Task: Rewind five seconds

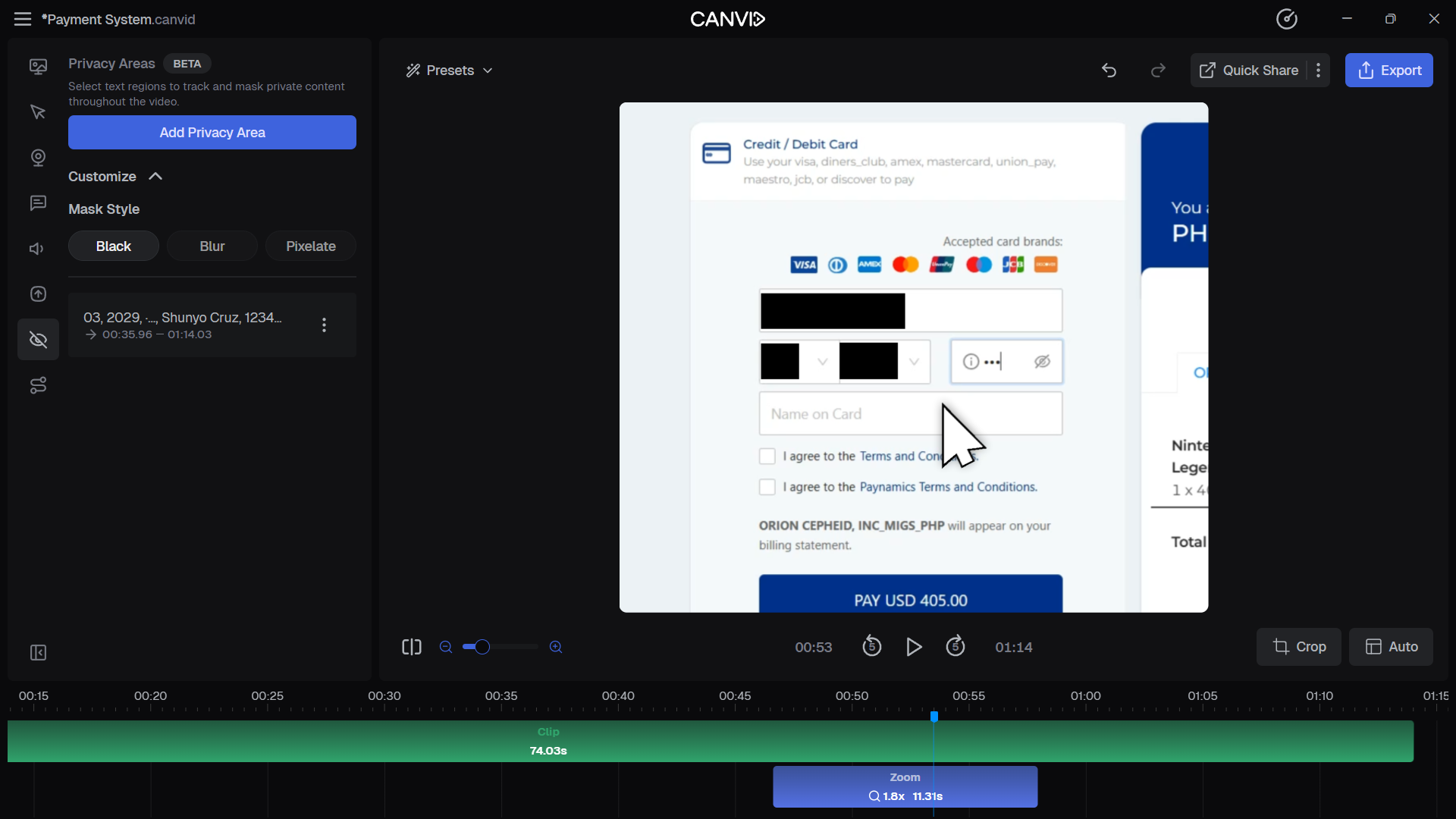Action: [x=872, y=647]
